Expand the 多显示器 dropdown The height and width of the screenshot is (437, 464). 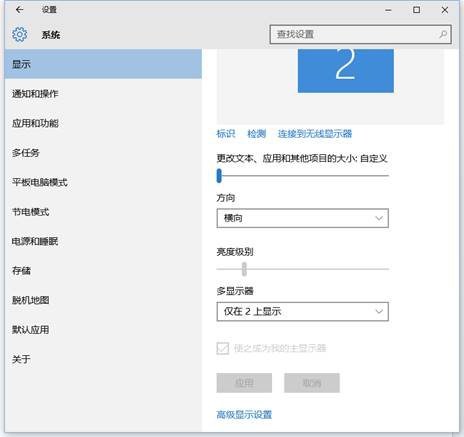pos(302,312)
